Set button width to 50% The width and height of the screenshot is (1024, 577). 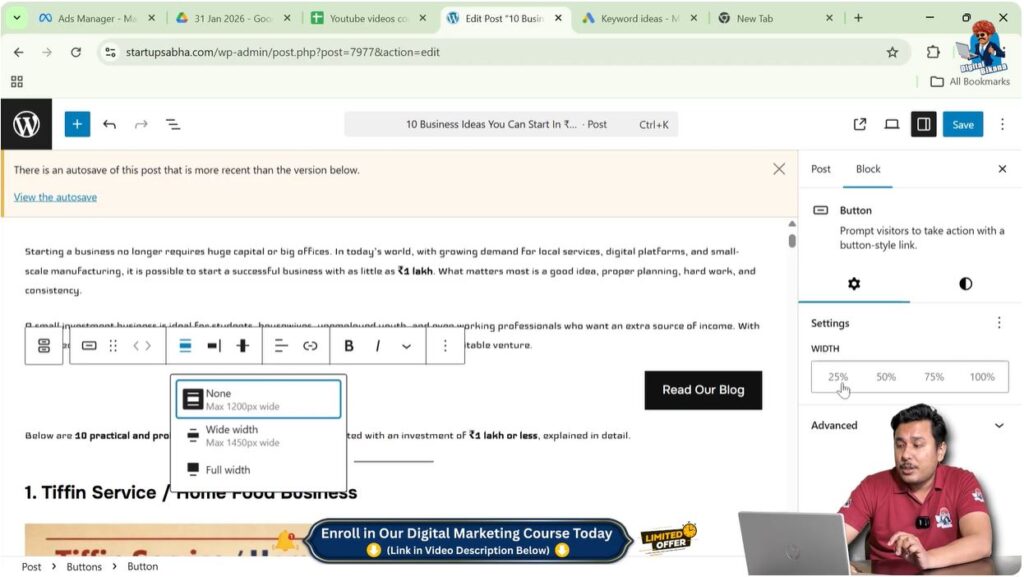pos(885,377)
